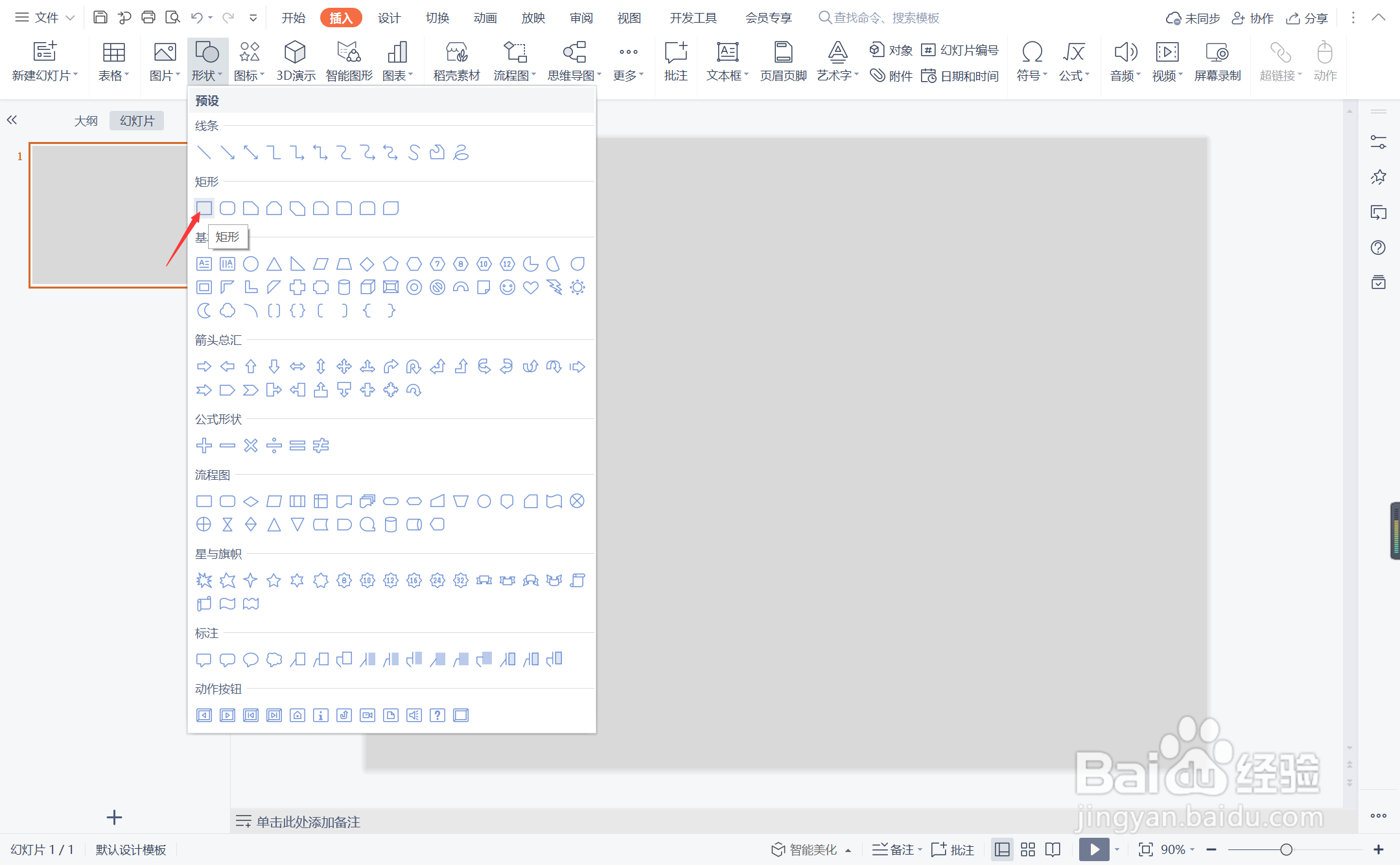Select the rectangle shape in presets
Viewport: 1400px width, 865px height.
pyautogui.click(x=204, y=208)
